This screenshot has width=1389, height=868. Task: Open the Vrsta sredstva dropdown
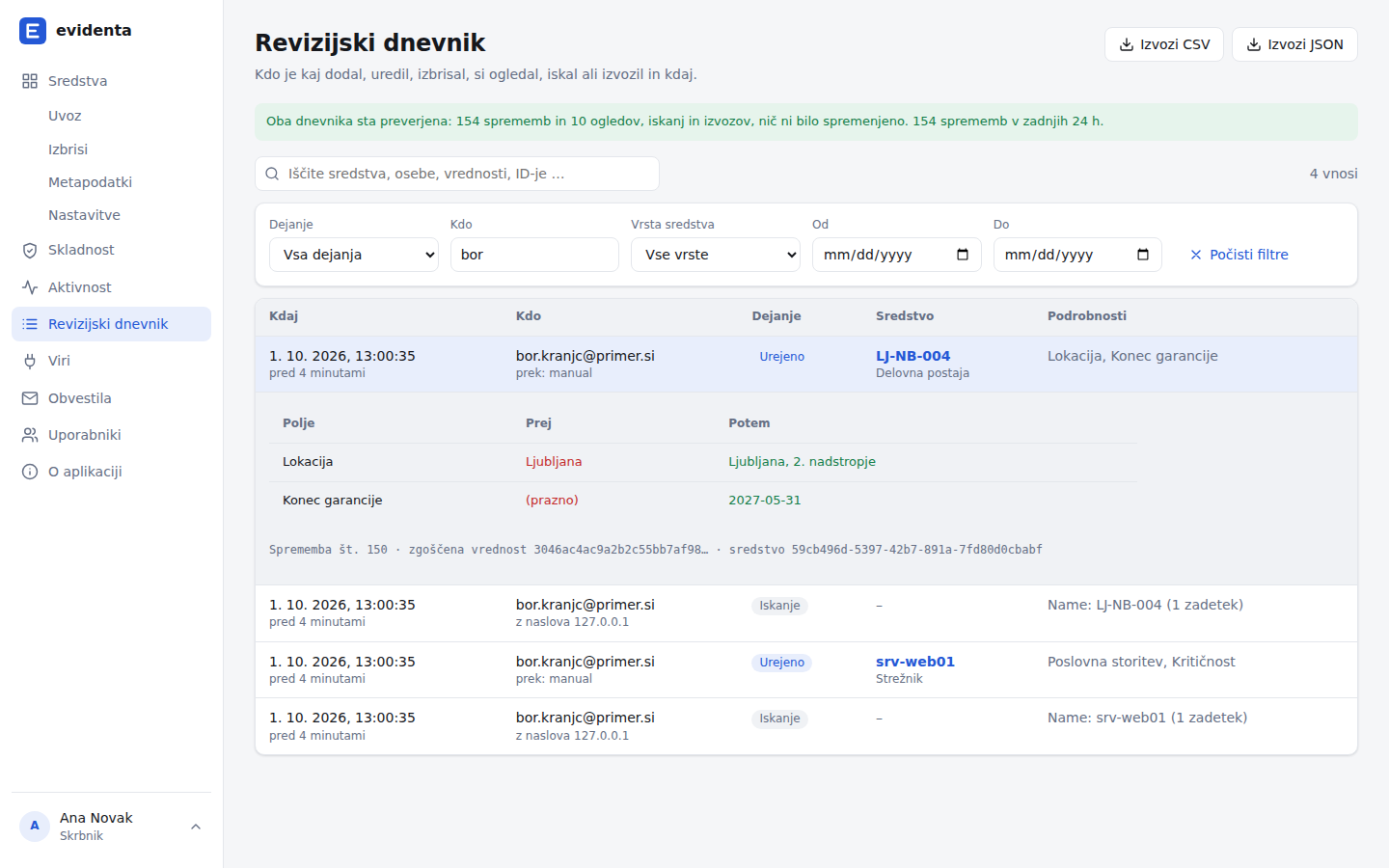point(716,255)
